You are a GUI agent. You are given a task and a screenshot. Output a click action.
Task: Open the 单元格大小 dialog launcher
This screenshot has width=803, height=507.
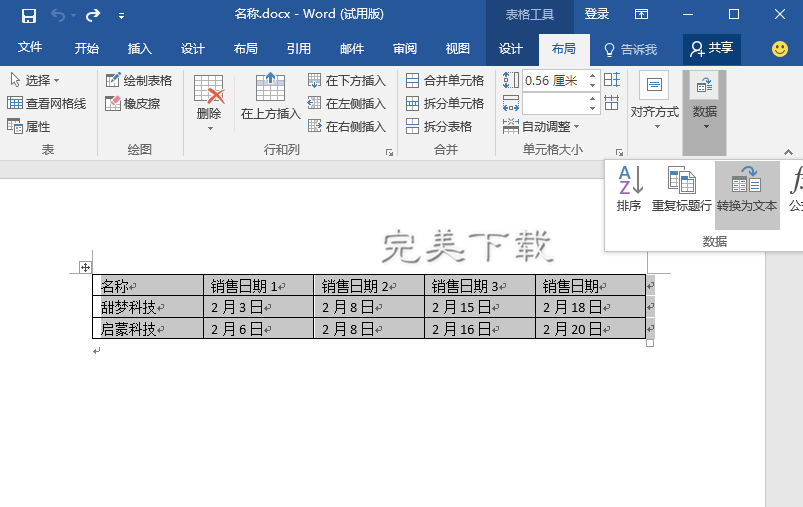click(619, 152)
